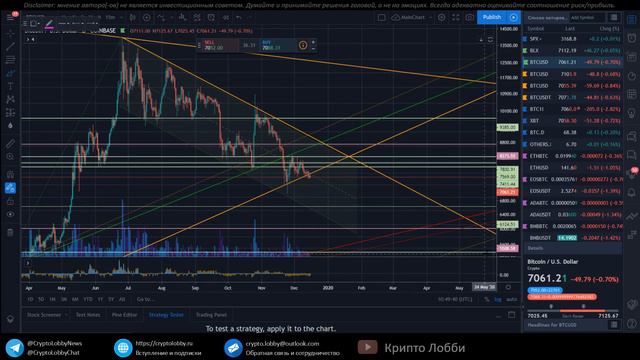
Task: Set the range to 1D
Action: point(30,299)
